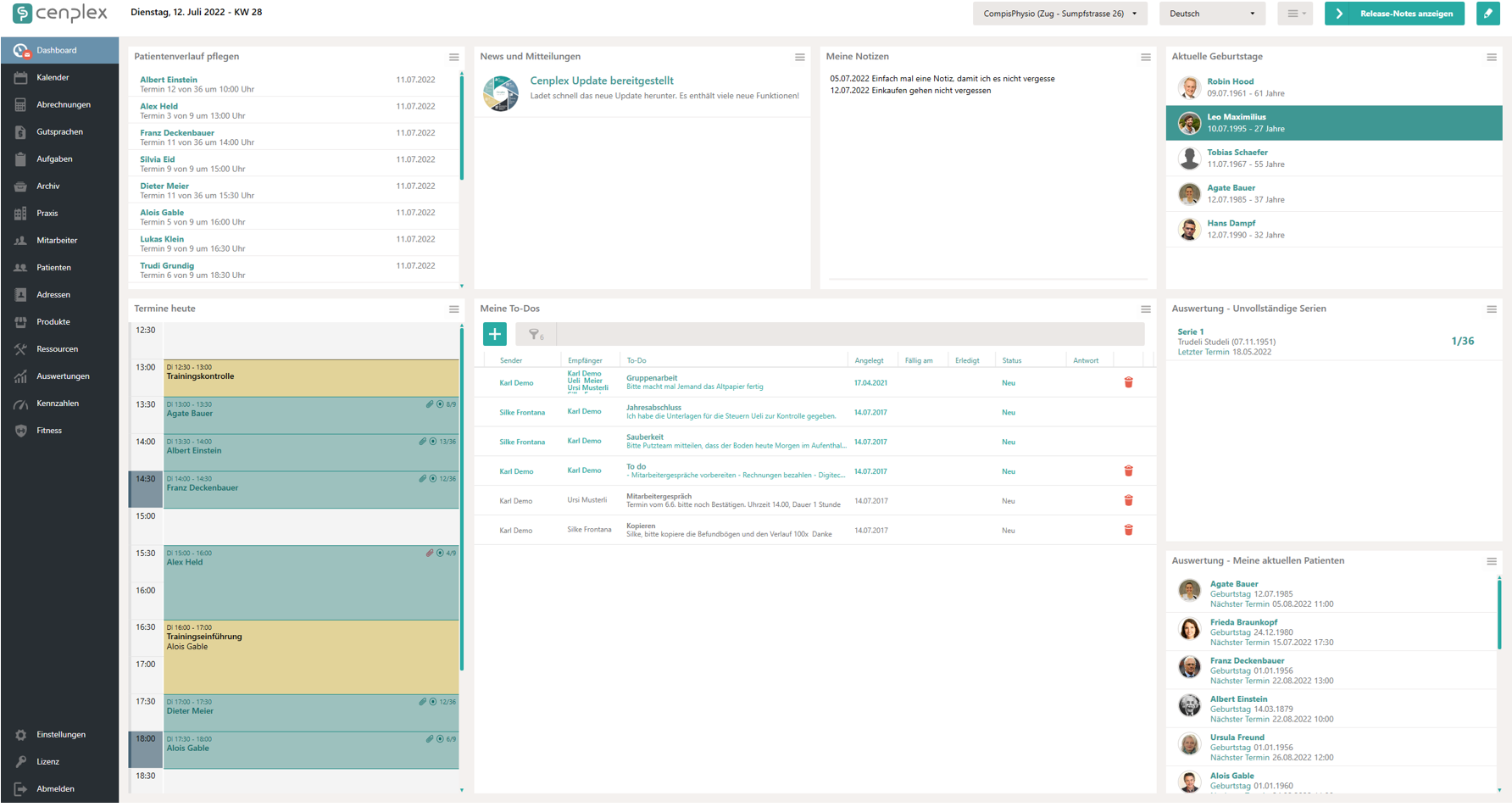1512x807 pixels.
Task: Open the Cenplex Update bereitgestellt news item
Action: coord(601,81)
